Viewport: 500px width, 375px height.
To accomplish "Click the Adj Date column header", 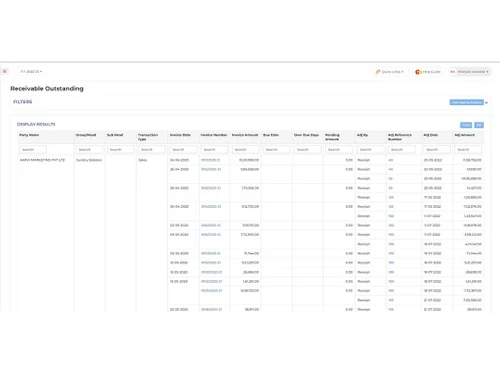I will click(x=431, y=135).
